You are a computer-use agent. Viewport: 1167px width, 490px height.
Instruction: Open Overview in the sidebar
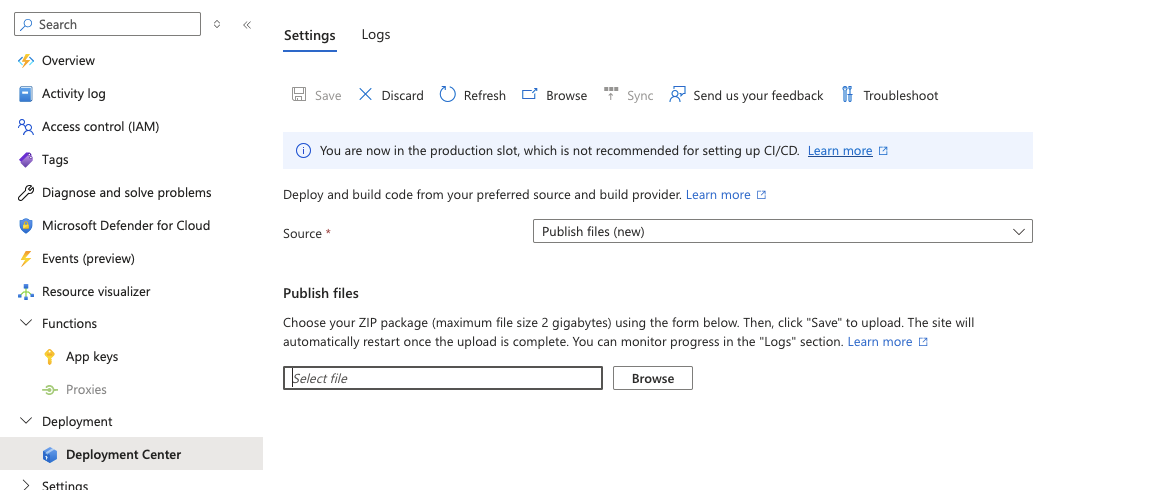click(x=68, y=60)
